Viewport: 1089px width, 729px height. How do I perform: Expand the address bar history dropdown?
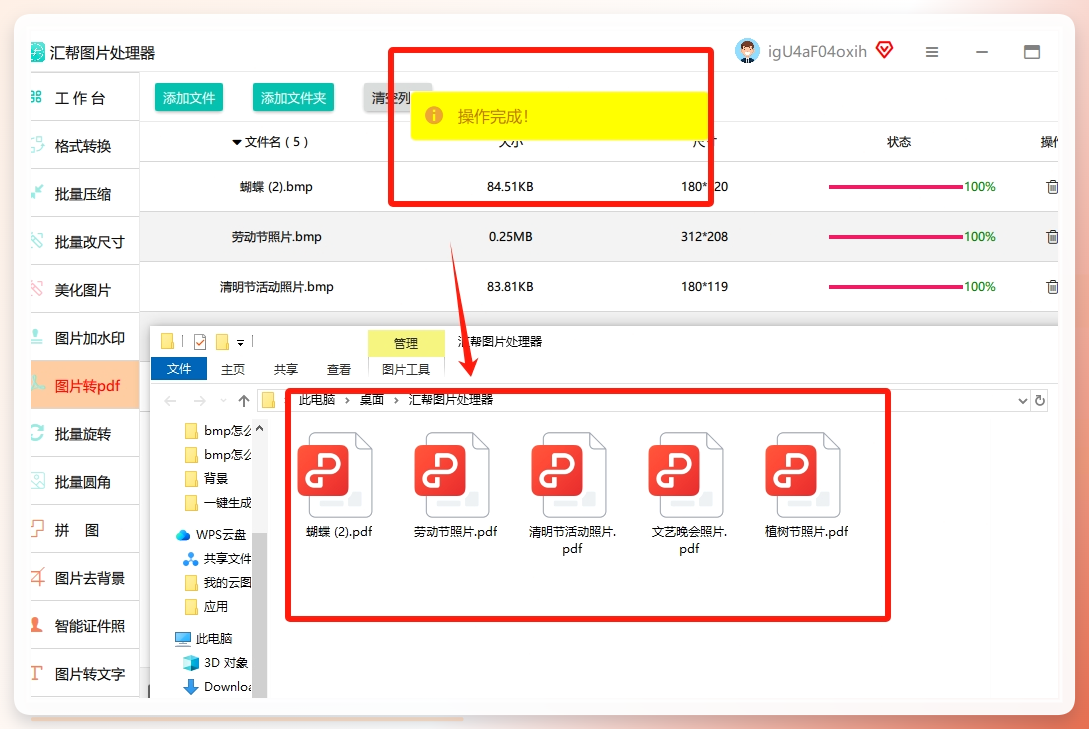coord(1022,401)
